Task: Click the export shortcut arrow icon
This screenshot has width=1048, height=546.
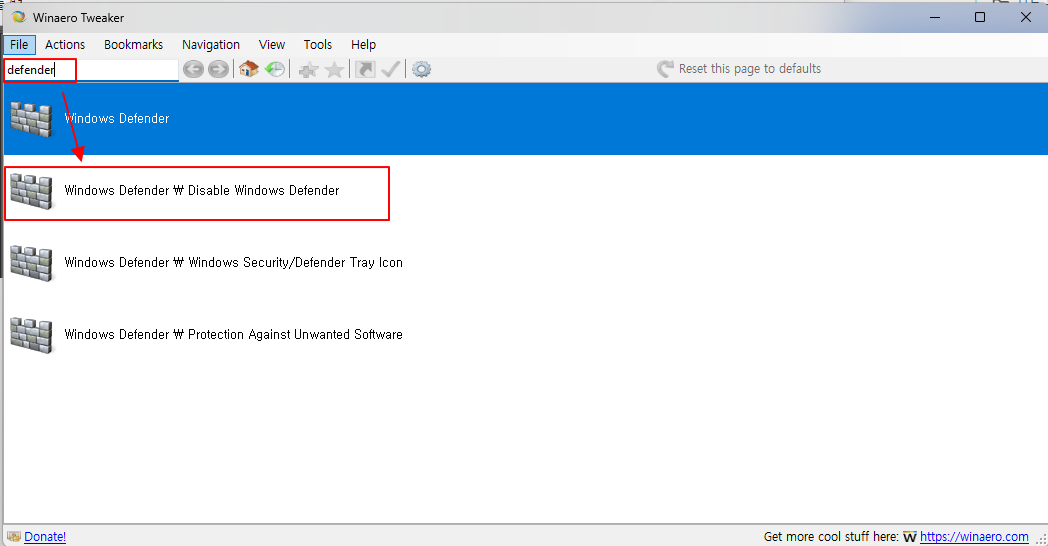Action: click(365, 69)
